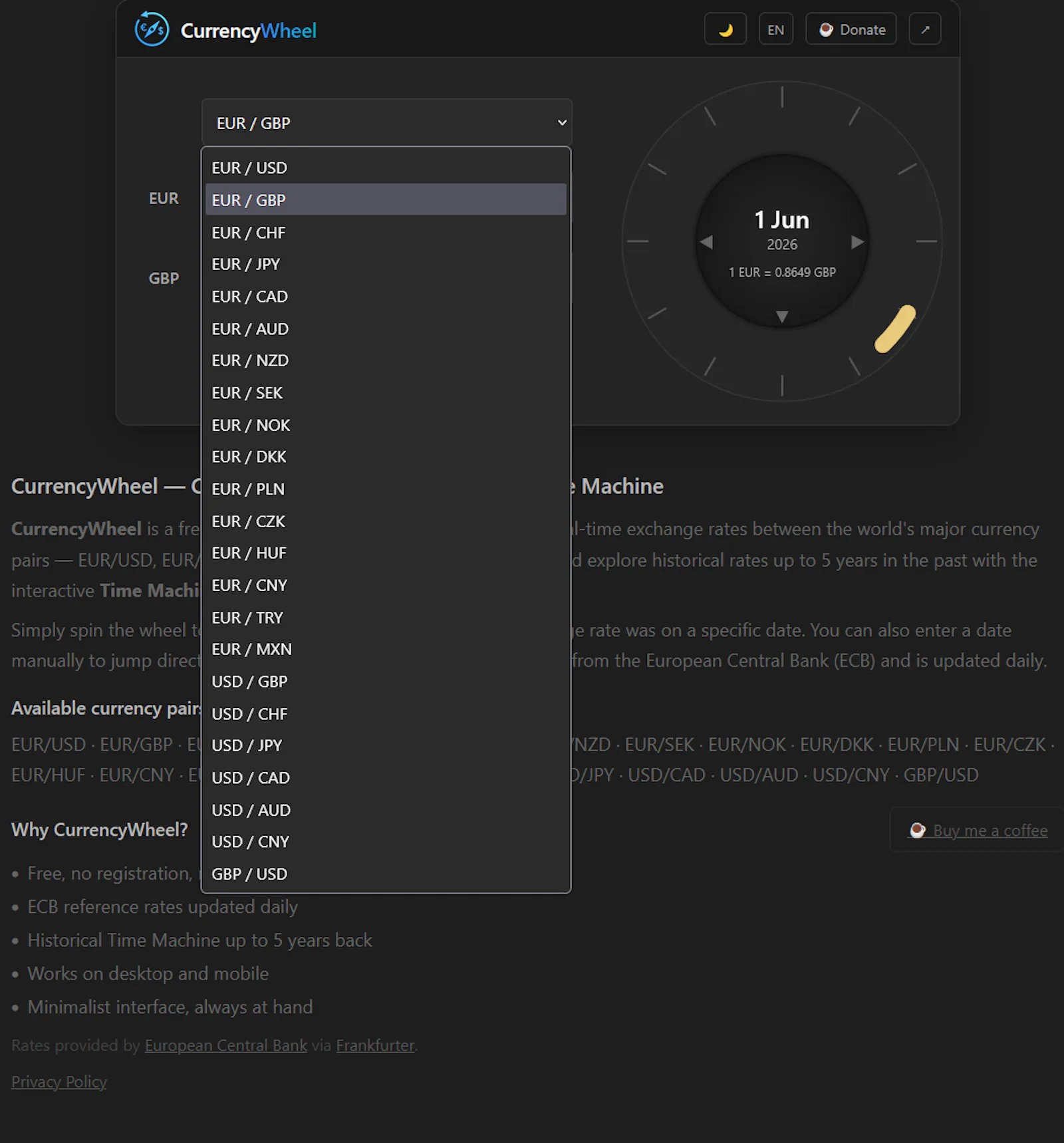Click the 1 EUR = 0.8649 GBP rate text
Screen dimensions: 1064x1143
pos(782,273)
